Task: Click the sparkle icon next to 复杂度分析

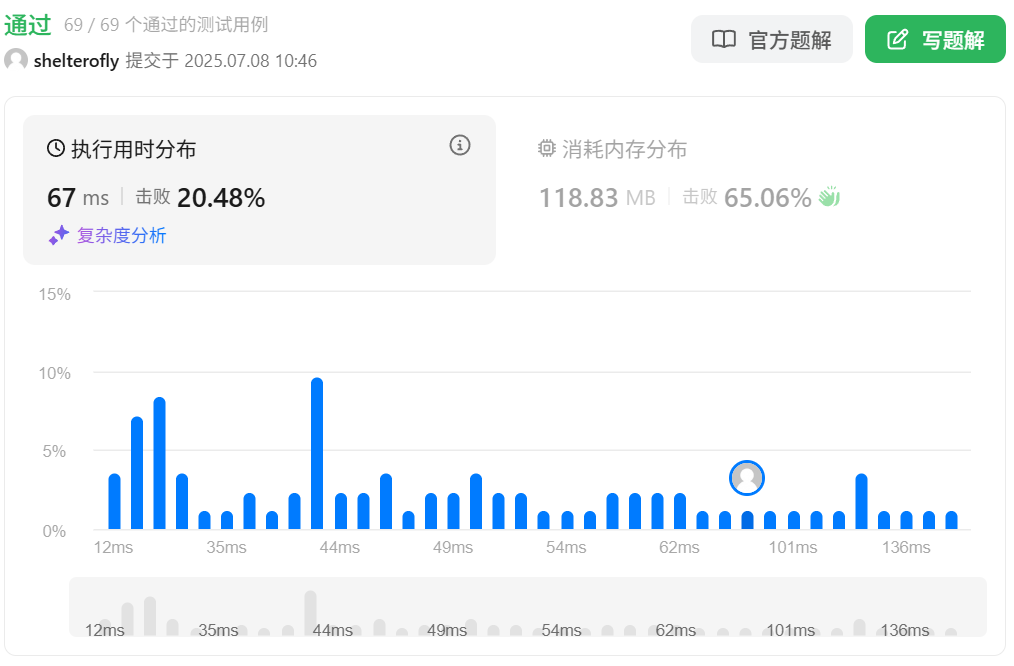Action: click(x=59, y=235)
